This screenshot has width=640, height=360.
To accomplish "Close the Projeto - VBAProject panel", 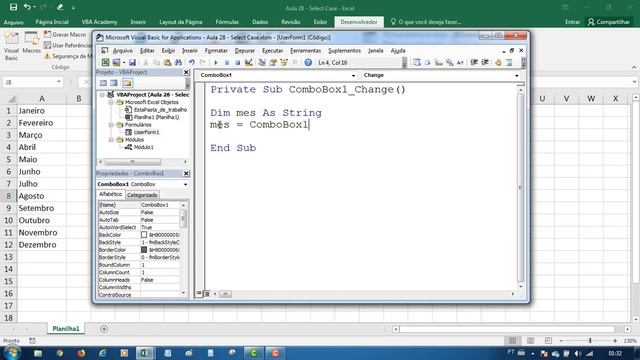I will pyautogui.click(x=186, y=72).
